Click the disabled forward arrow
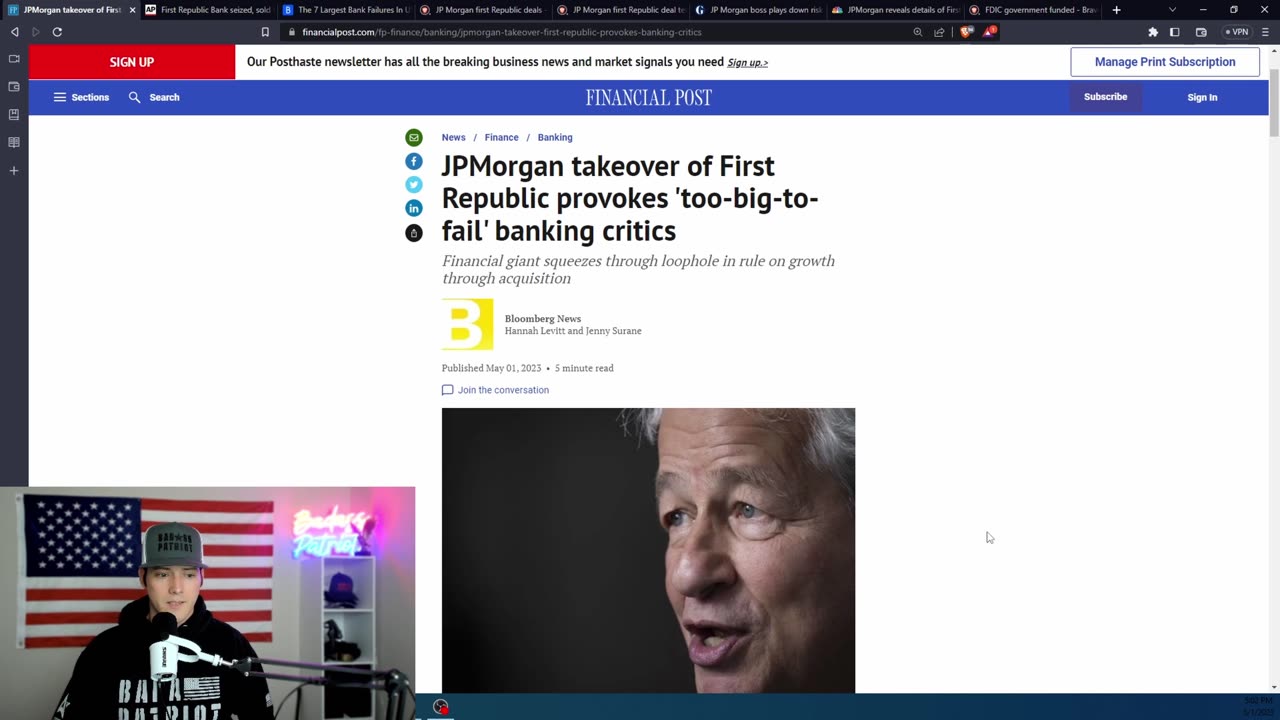This screenshot has width=1280, height=720. (35, 32)
